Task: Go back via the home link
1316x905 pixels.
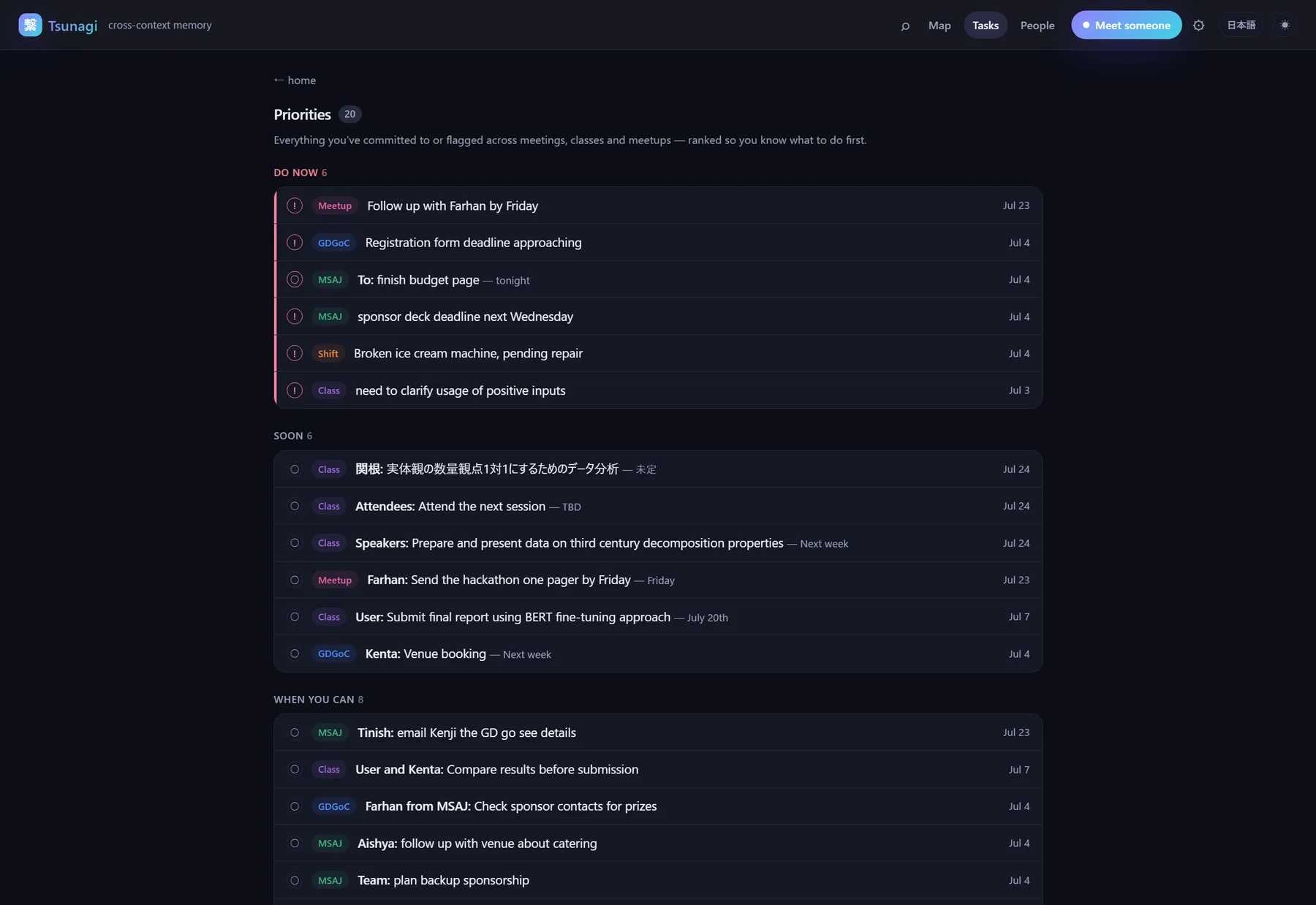Action: 295,80
